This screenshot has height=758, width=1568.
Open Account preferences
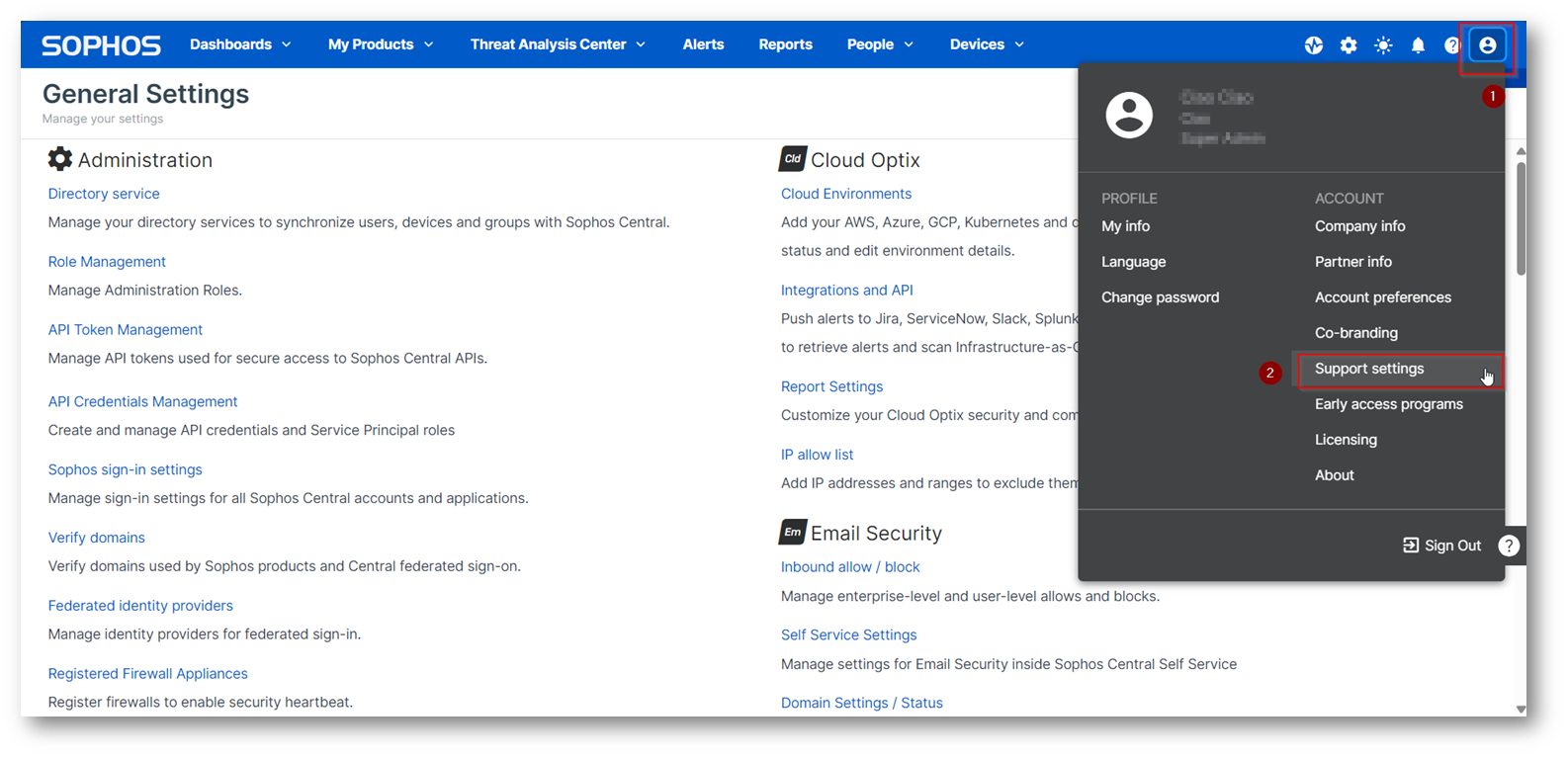[x=1382, y=297]
